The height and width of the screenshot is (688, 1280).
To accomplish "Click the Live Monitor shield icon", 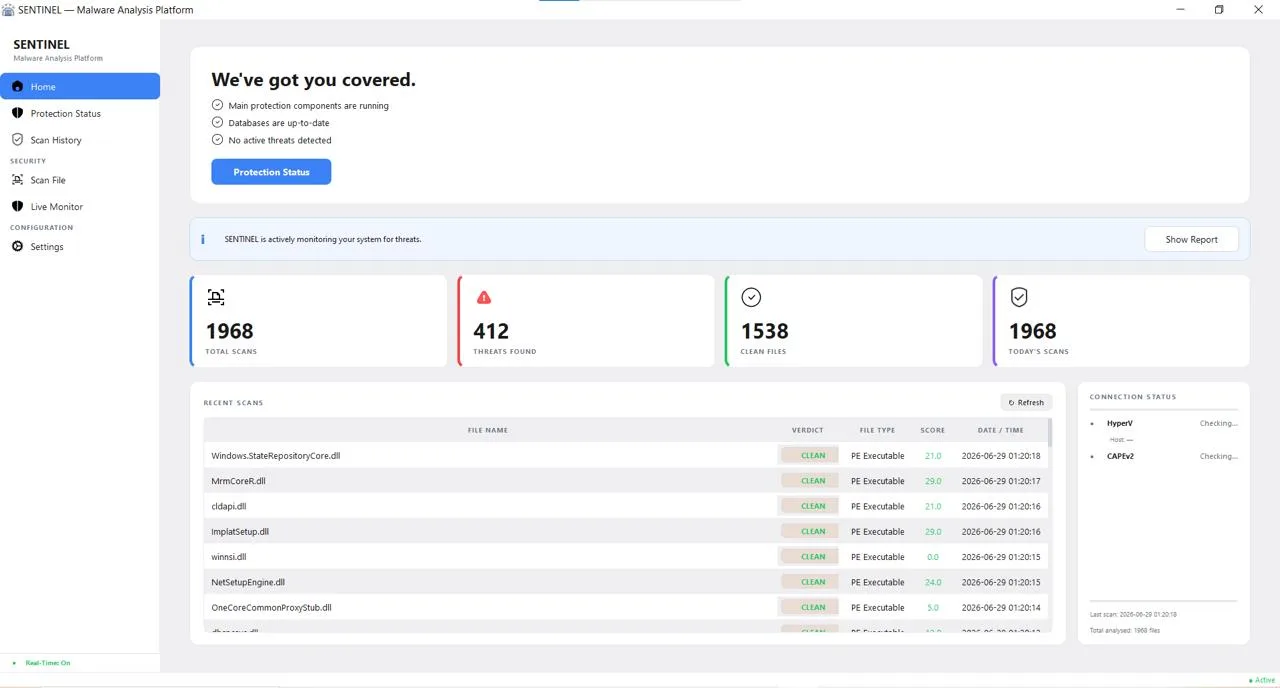I will tap(17, 206).
